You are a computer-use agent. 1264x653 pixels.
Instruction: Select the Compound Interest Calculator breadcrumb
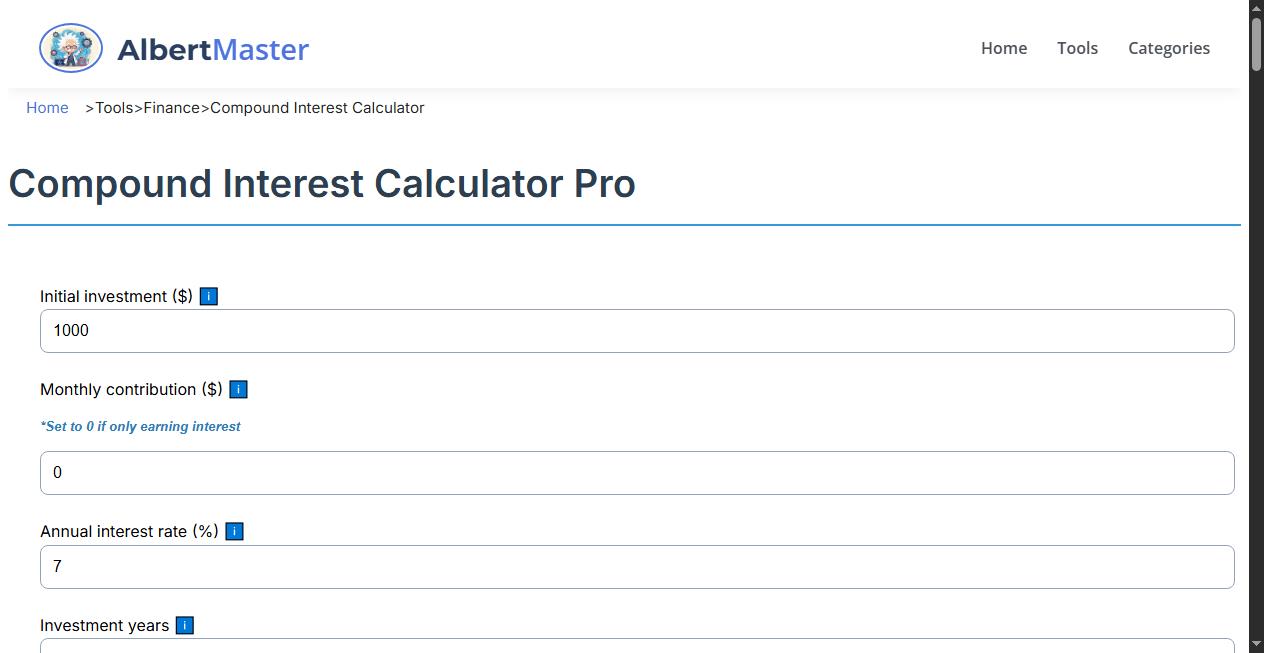click(x=316, y=107)
